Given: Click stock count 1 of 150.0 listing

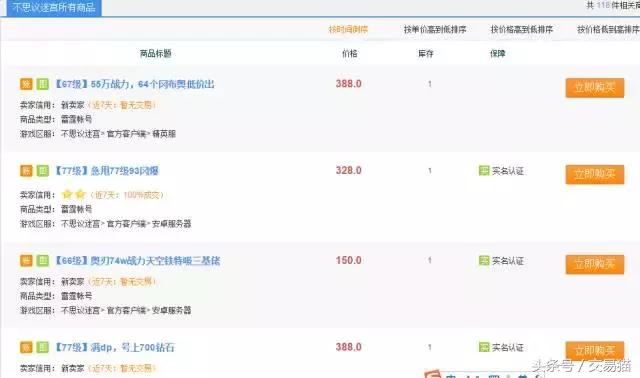Looking at the screenshot, I should pos(430,260).
